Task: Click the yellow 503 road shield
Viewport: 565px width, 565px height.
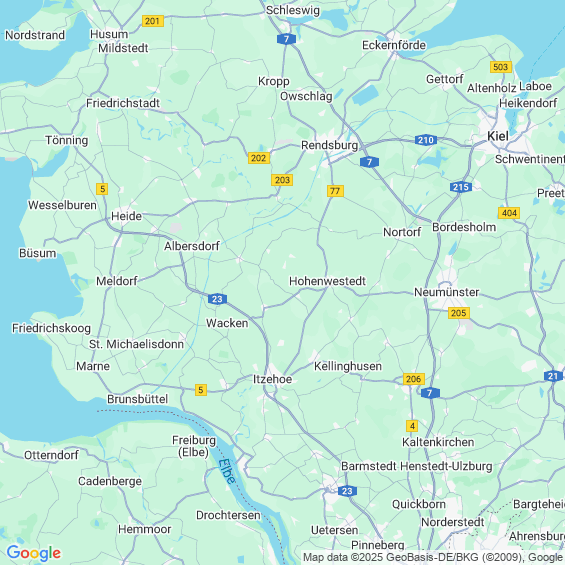Action: pyautogui.click(x=501, y=67)
